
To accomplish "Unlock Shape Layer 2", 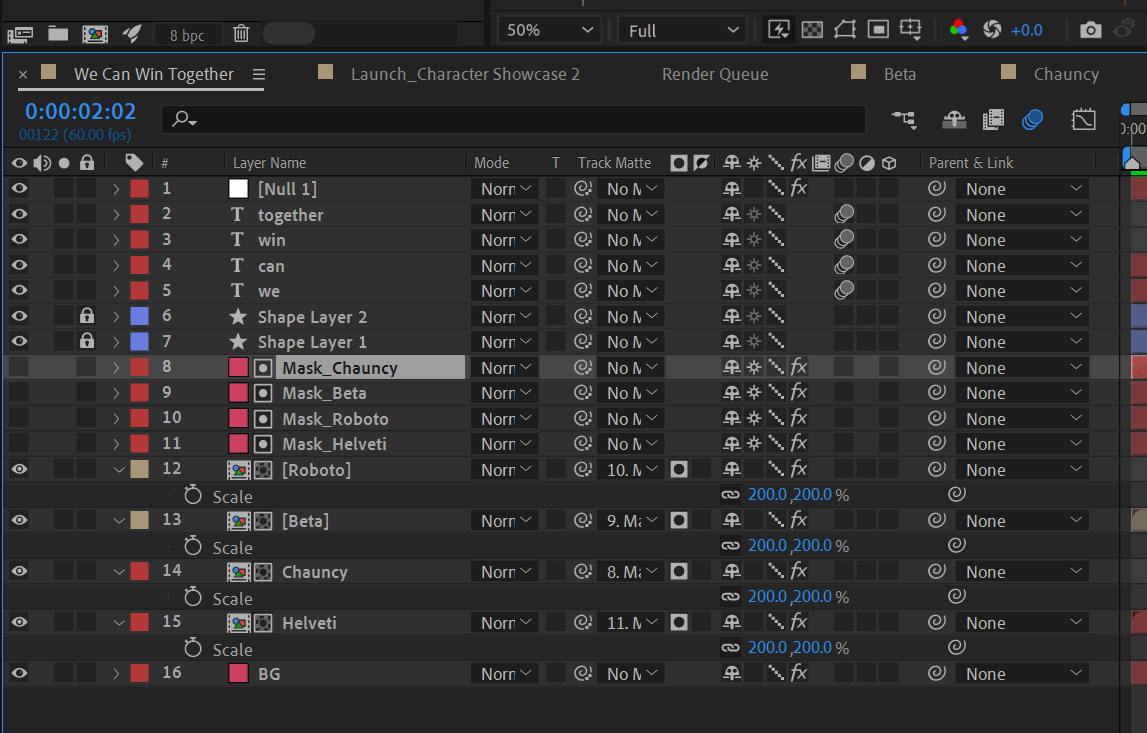I will click(86, 316).
